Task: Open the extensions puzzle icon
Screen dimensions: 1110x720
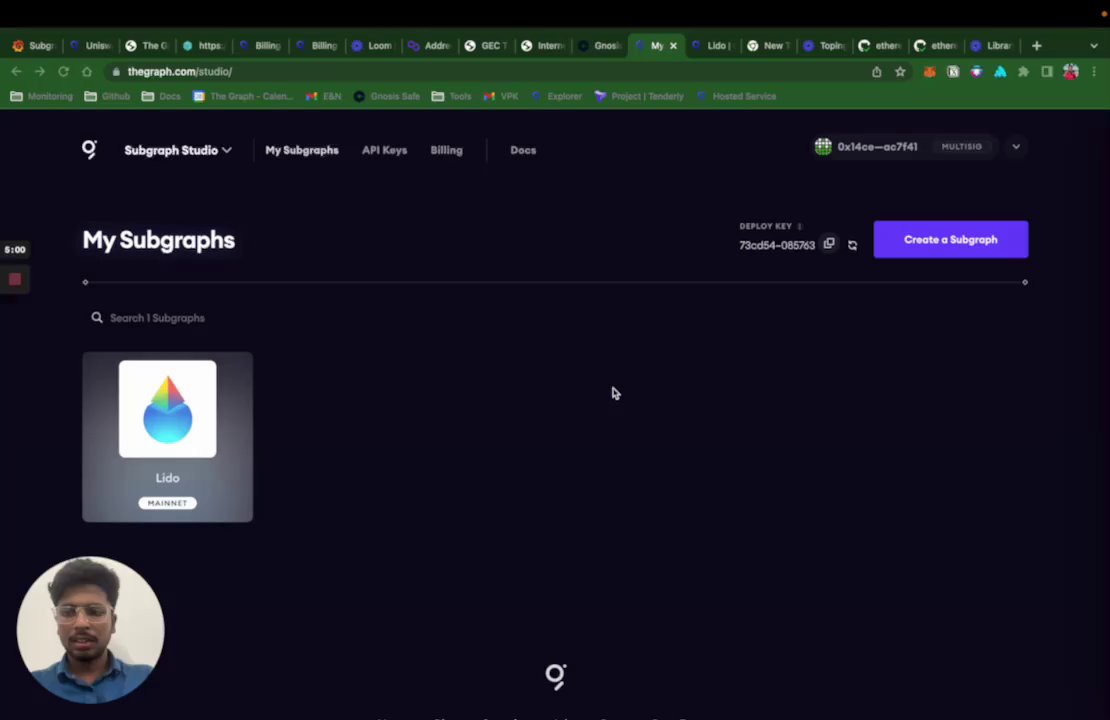Action: click(1024, 72)
